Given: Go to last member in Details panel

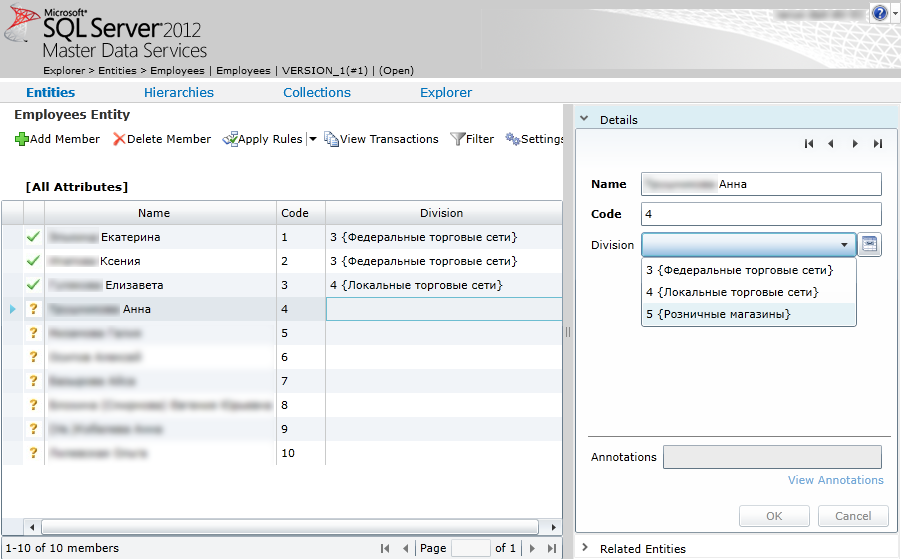Looking at the screenshot, I should (877, 144).
